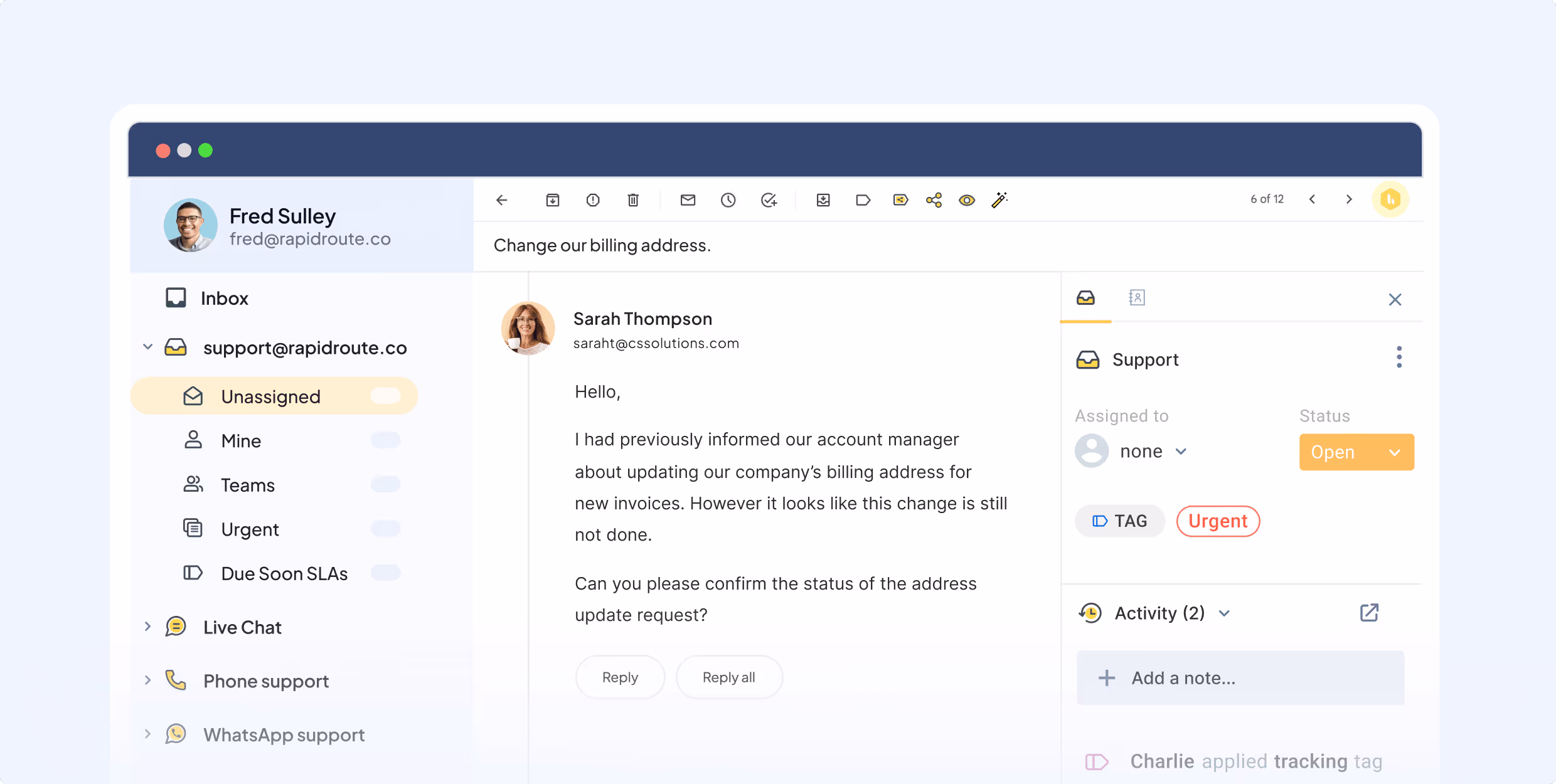This screenshot has width=1556, height=784.
Task: Mark the conversation as spam
Action: (592, 199)
